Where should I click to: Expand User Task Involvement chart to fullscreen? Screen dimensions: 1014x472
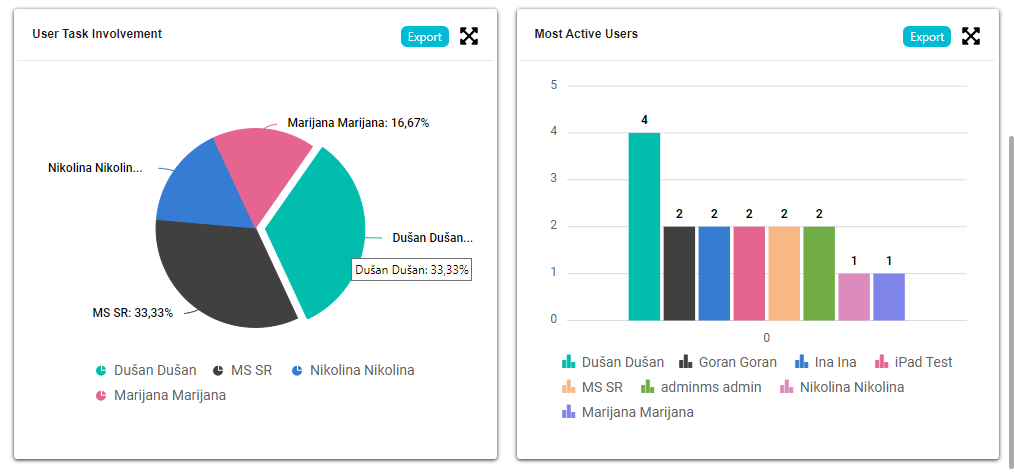click(469, 36)
